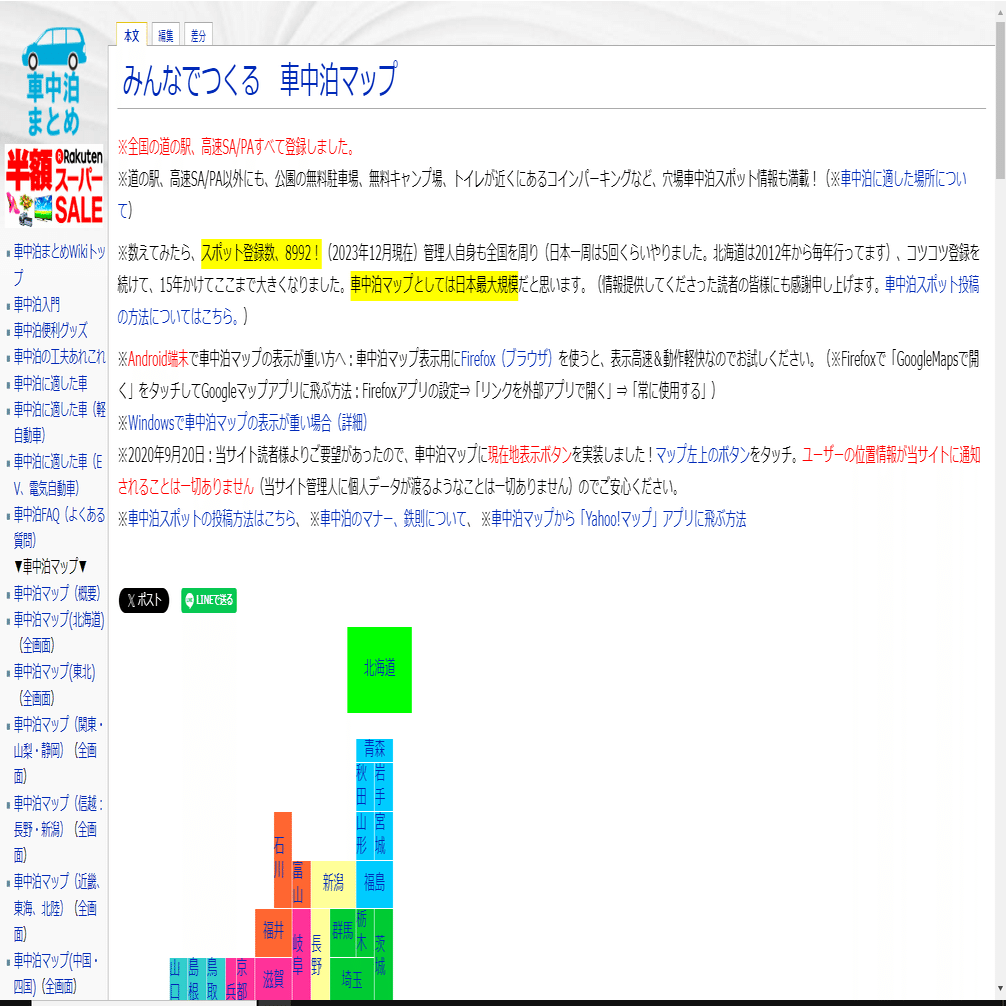Open 車中泊便利グッズ sidebar link
The height and width of the screenshot is (1006, 1006).
(51, 330)
